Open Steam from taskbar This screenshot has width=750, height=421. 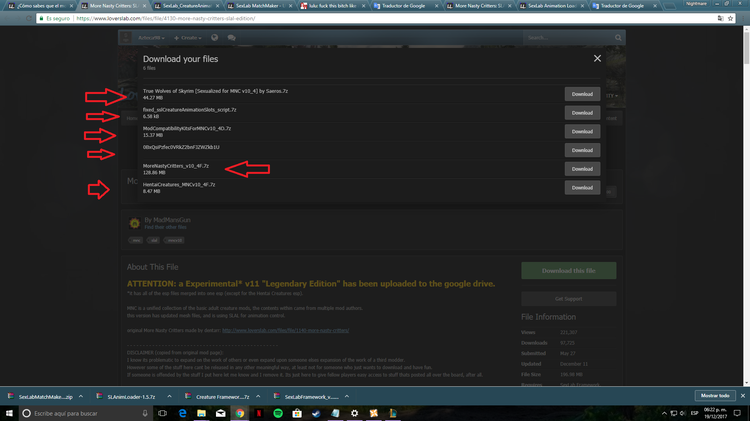316,413
